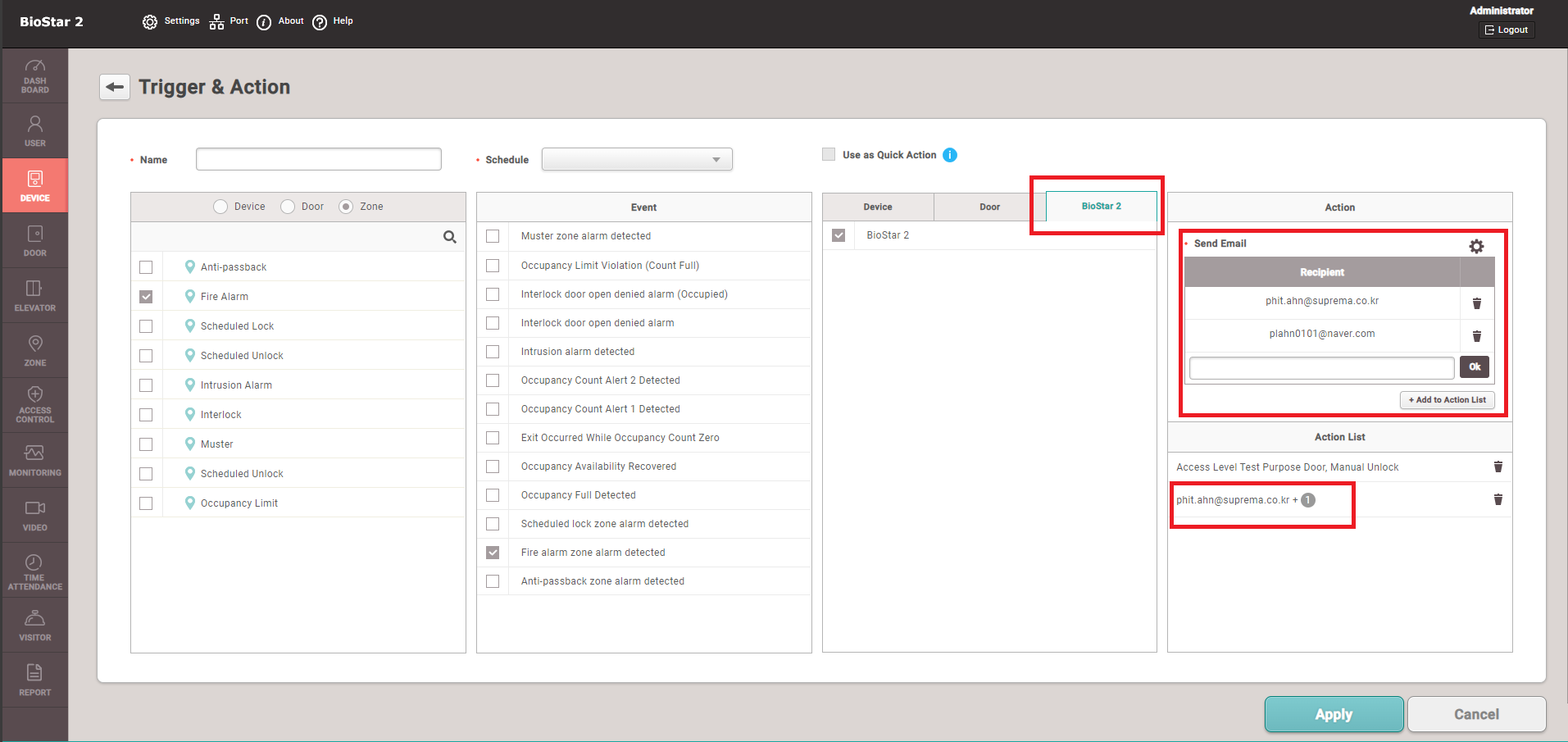Image resolution: width=1568 pixels, height=742 pixels.
Task: Click the back arrow next to Trigger & Action
Action: click(115, 87)
